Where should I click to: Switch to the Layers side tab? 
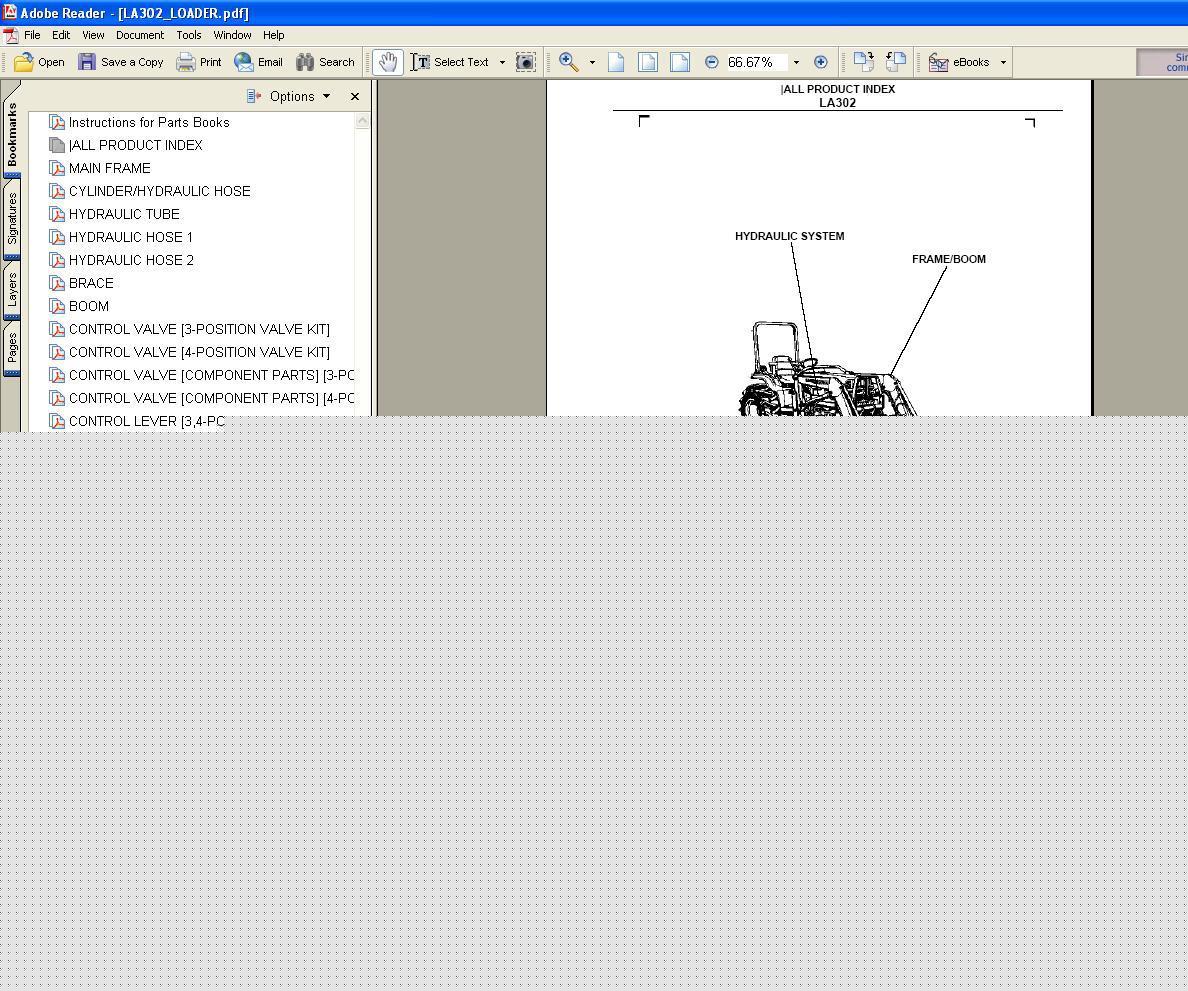pos(12,290)
